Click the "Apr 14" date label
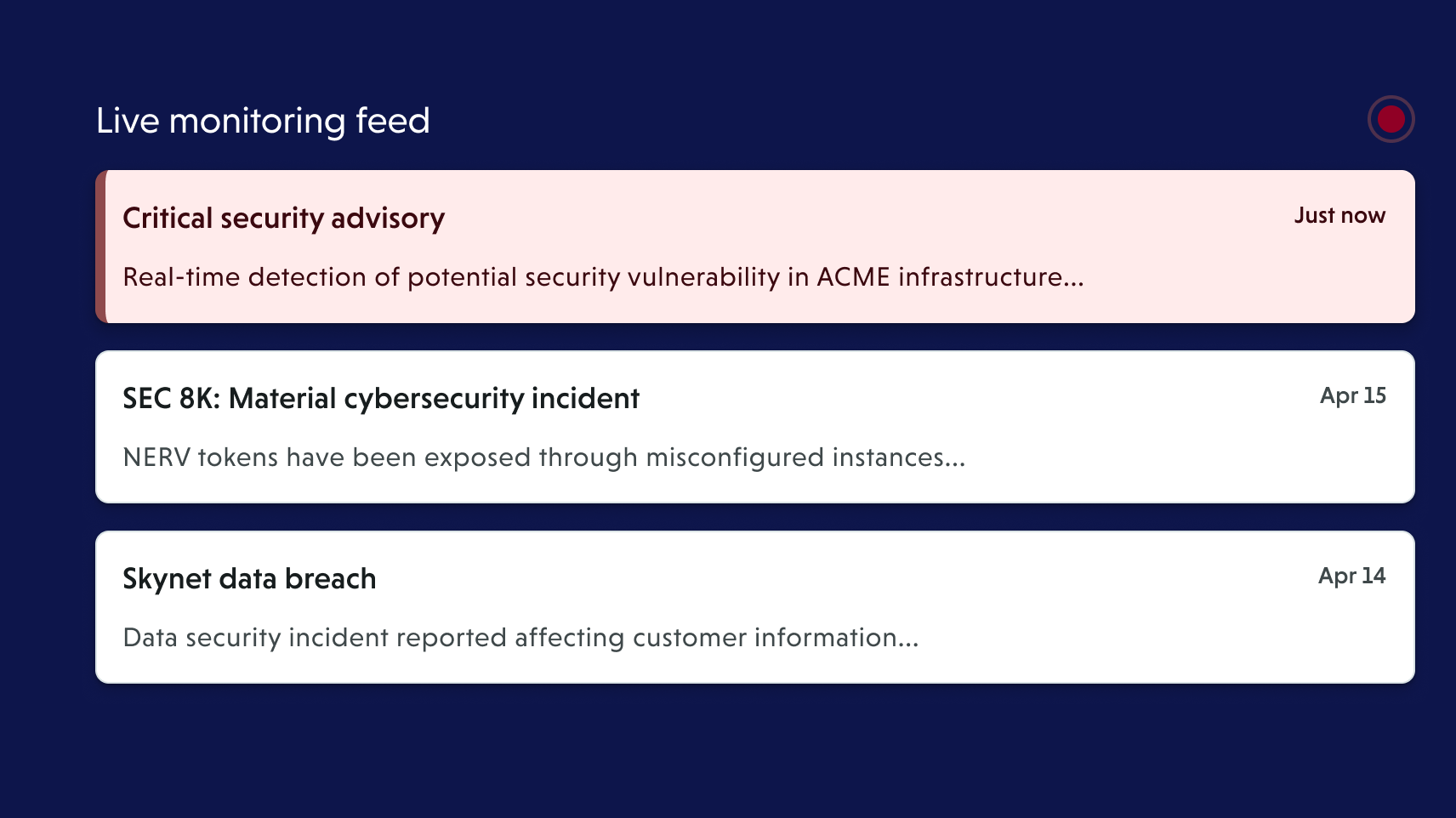 (x=1351, y=577)
